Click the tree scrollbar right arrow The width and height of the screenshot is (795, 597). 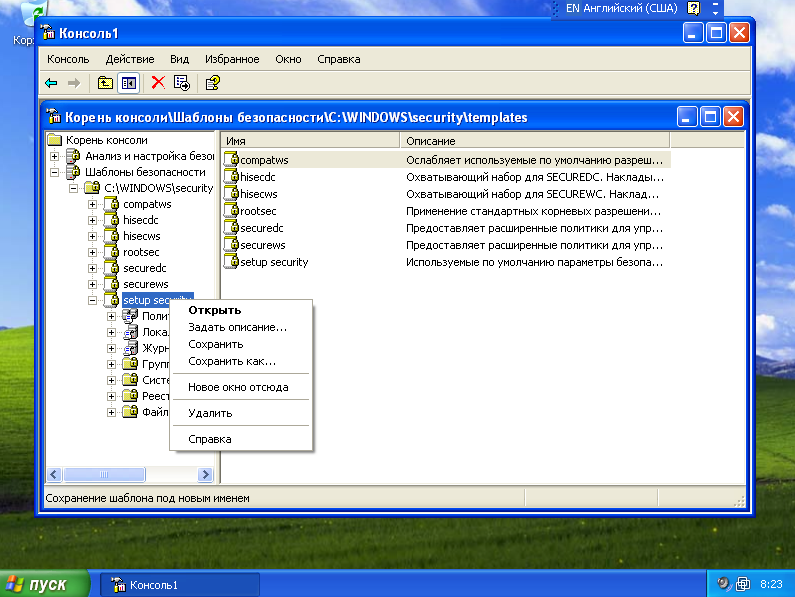[x=205, y=474]
